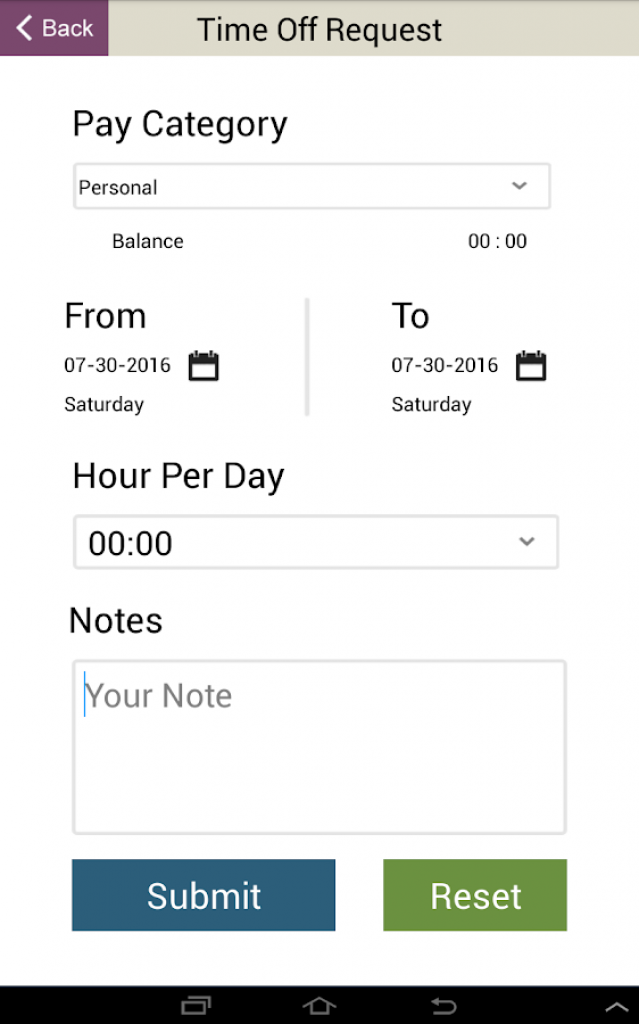Expand the Pay Category dropdown

coord(311,186)
